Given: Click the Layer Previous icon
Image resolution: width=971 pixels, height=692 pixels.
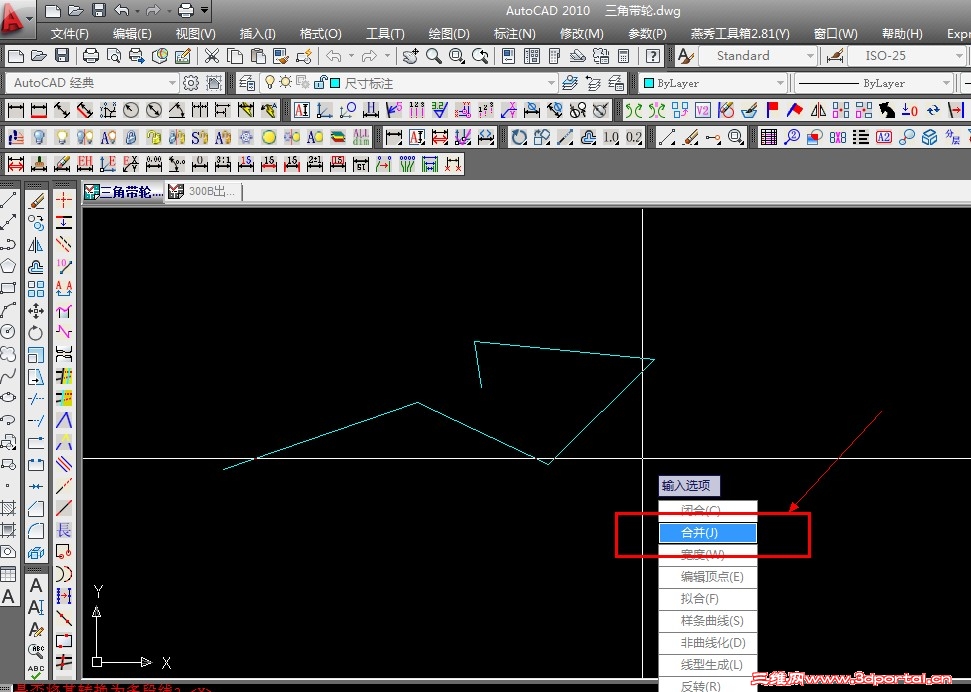Looking at the screenshot, I should point(594,82).
